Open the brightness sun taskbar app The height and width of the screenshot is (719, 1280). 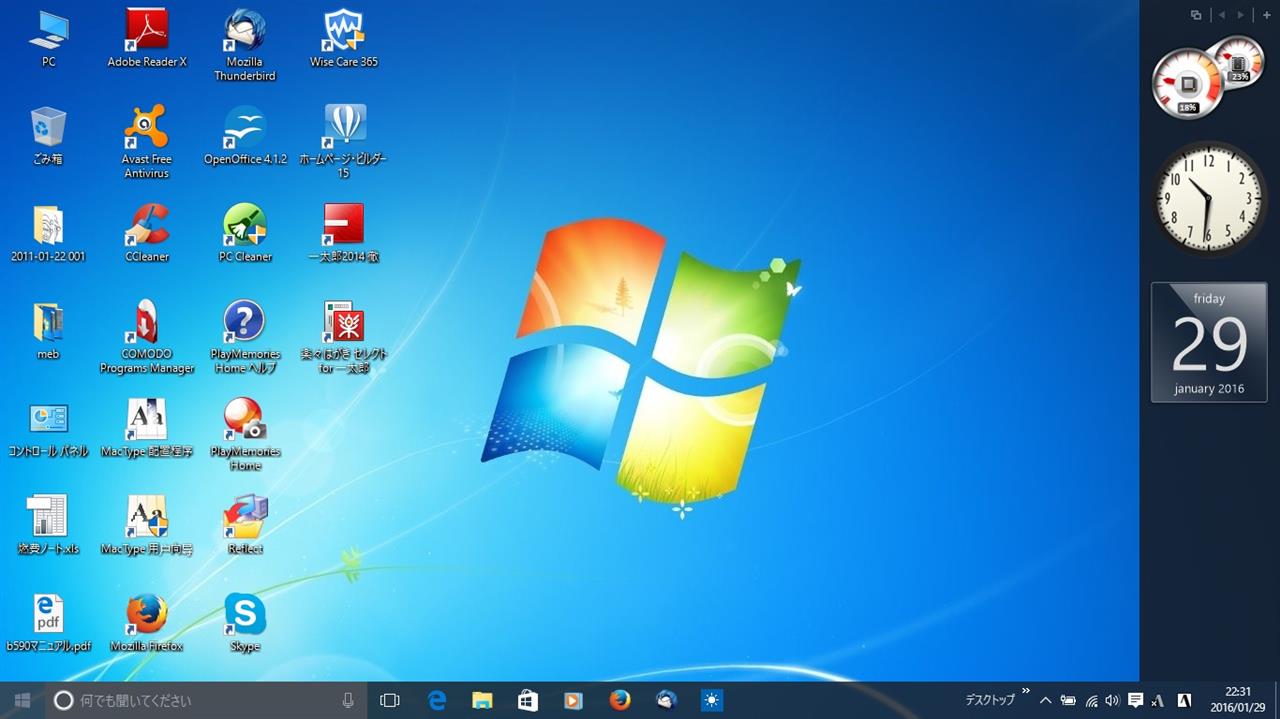click(x=712, y=701)
